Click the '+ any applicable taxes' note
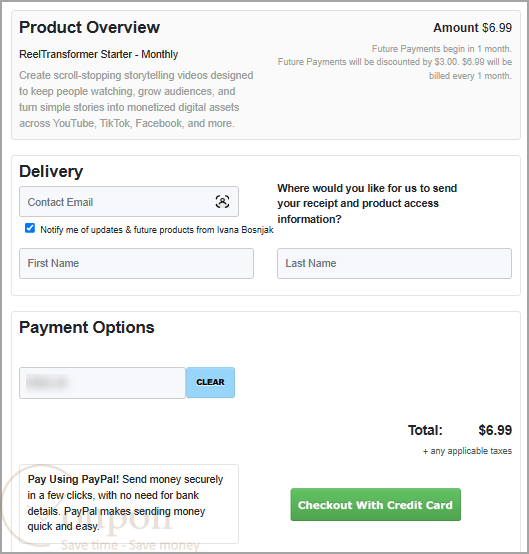Image resolution: width=529 pixels, height=554 pixels. click(x=467, y=451)
